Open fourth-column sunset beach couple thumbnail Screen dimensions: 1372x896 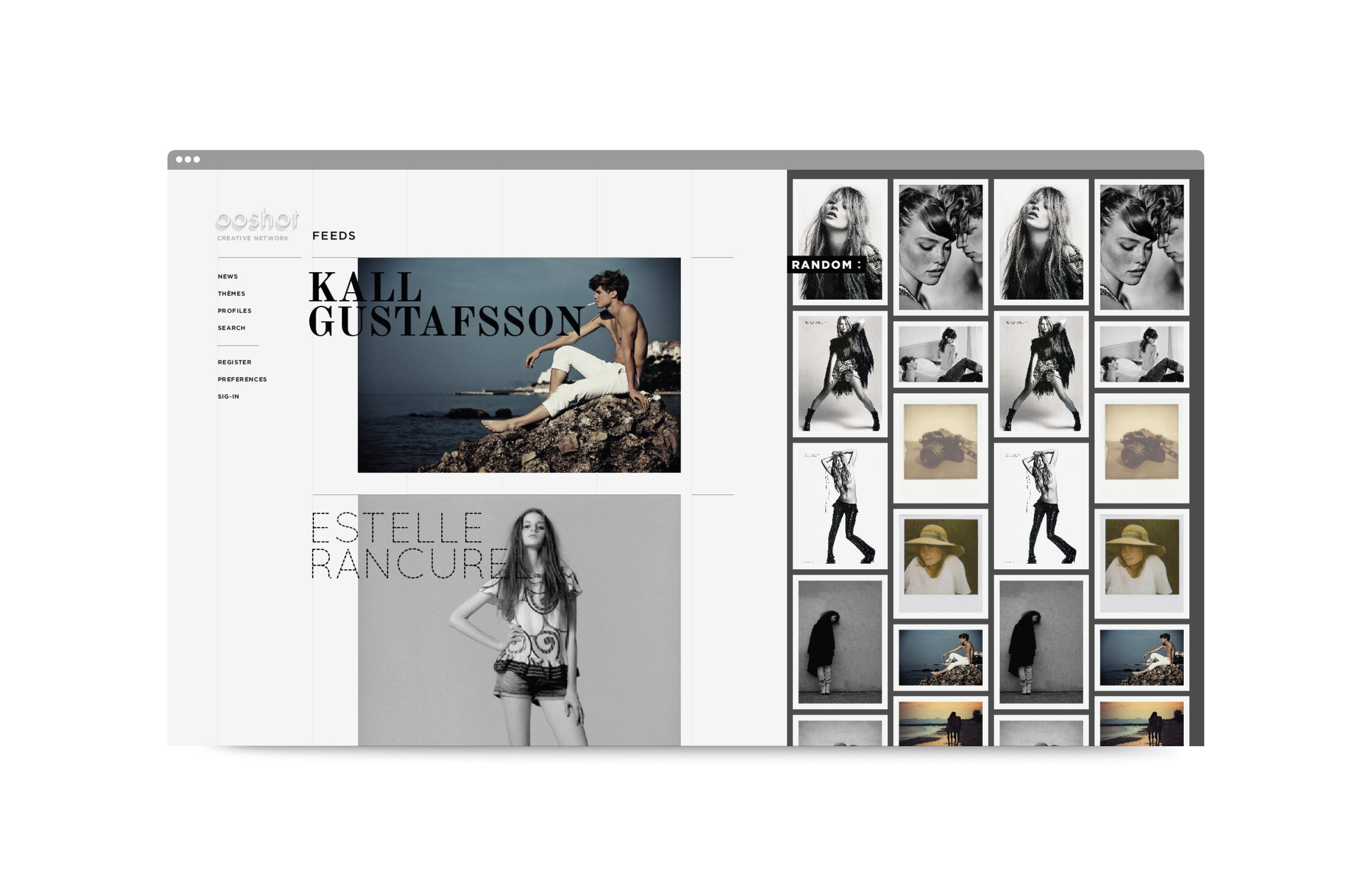(x=1142, y=722)
